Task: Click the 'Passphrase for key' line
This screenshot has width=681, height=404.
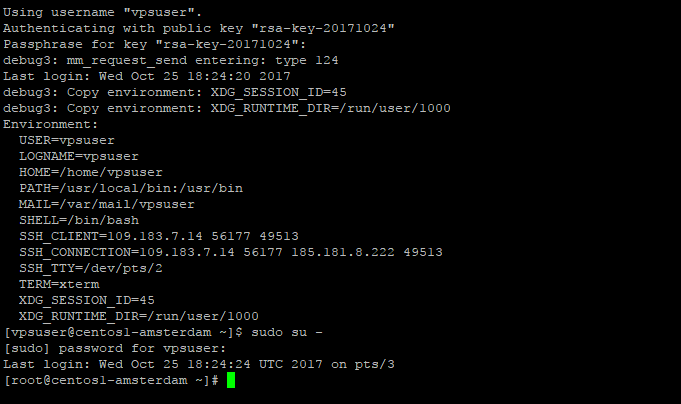Action: [155, 44]
